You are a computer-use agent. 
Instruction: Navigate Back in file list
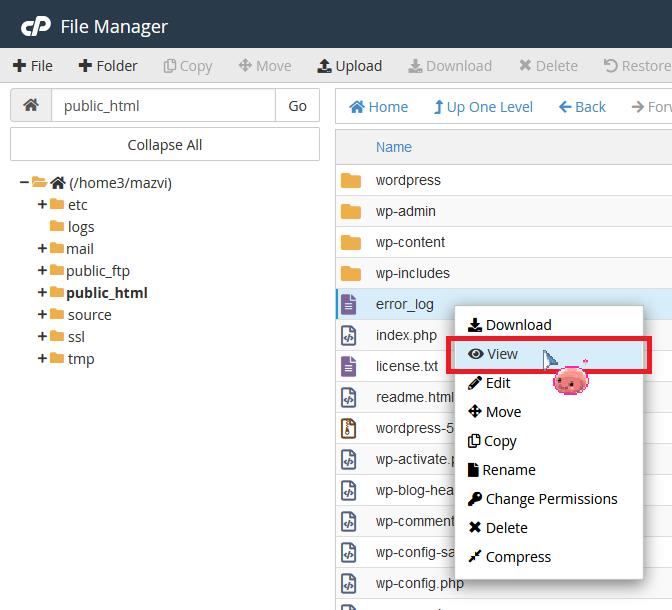click(582, 107)
